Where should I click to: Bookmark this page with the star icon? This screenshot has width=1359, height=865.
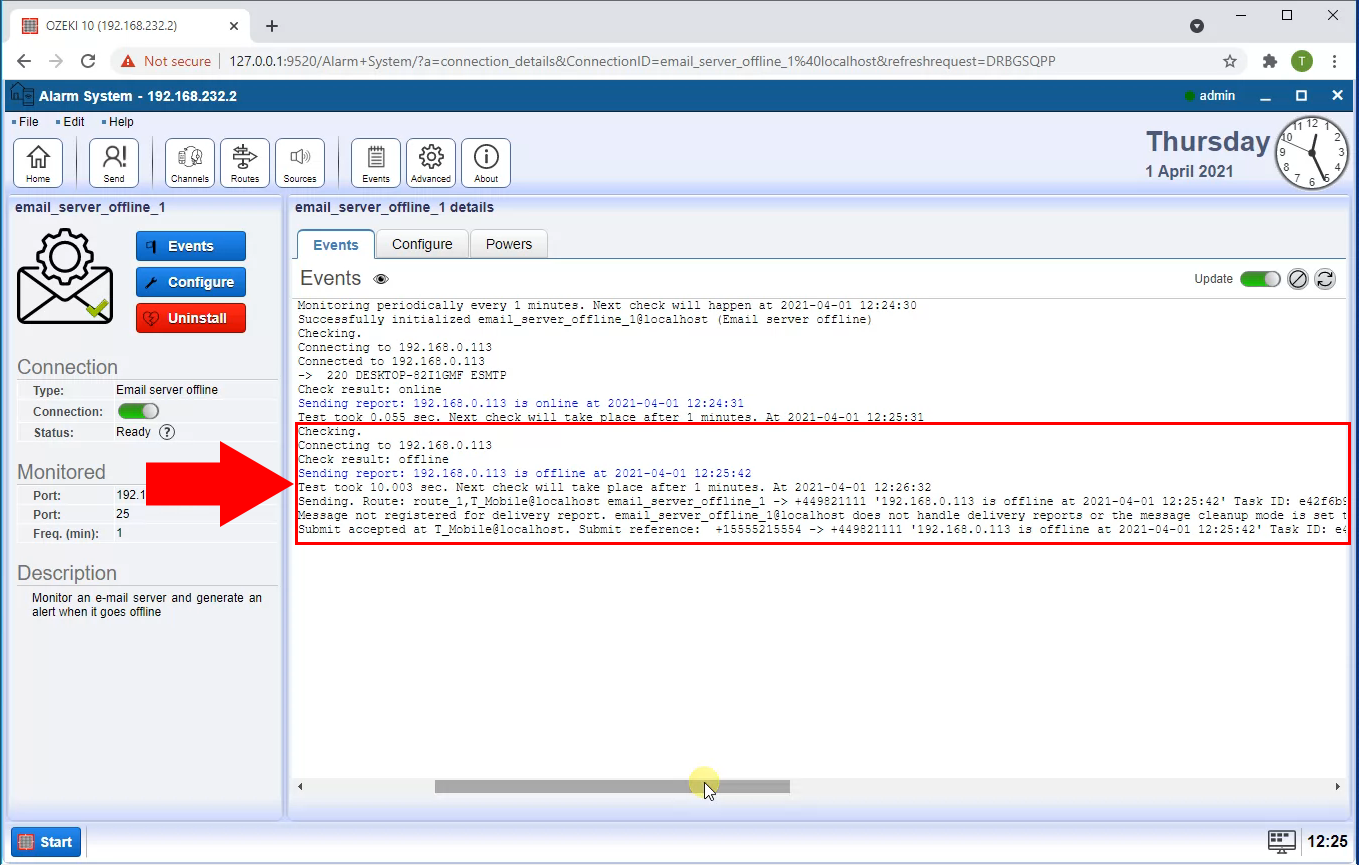[1230, 61]
